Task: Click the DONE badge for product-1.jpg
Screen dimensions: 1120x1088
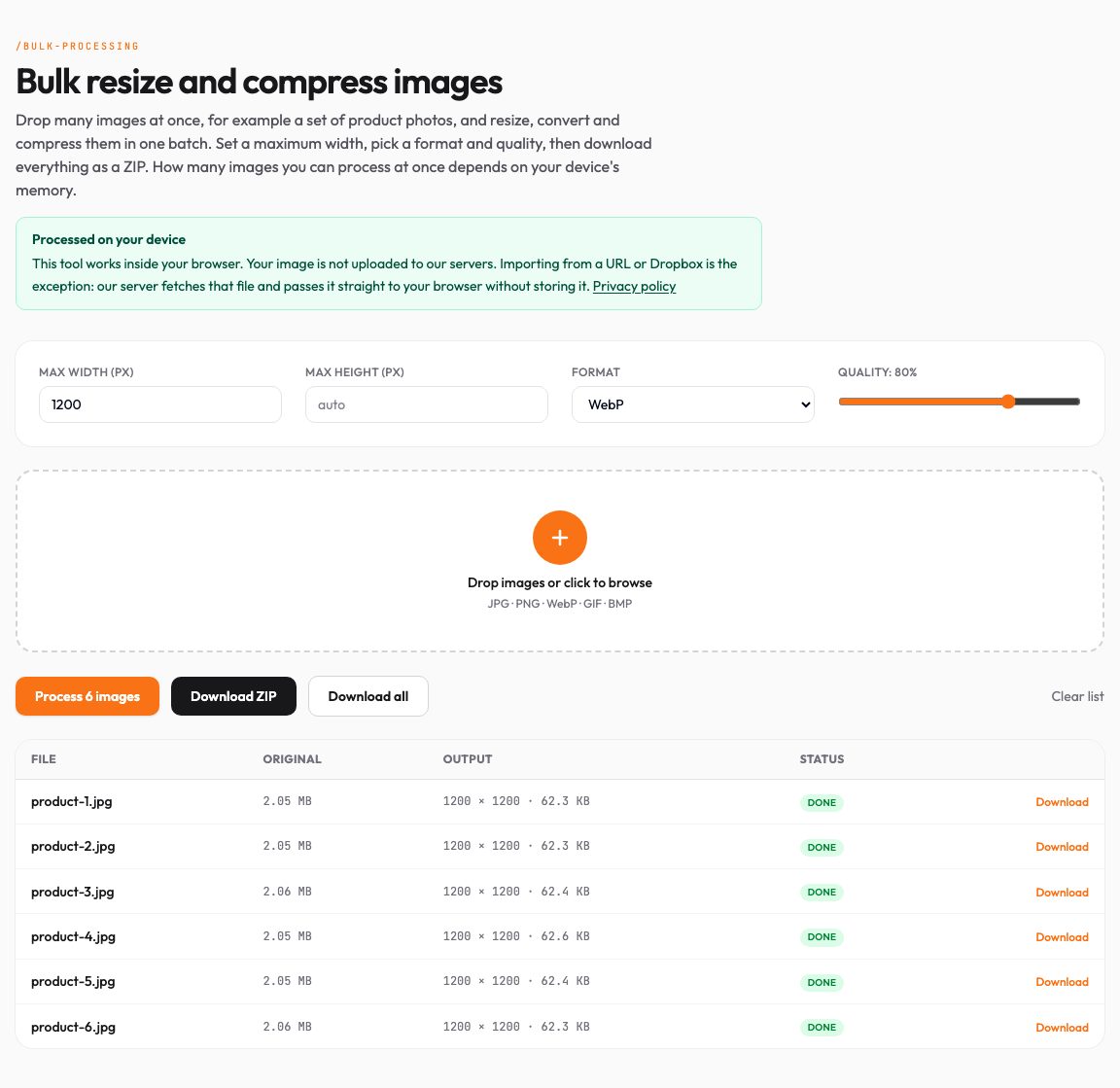Action: click(822, 802)
